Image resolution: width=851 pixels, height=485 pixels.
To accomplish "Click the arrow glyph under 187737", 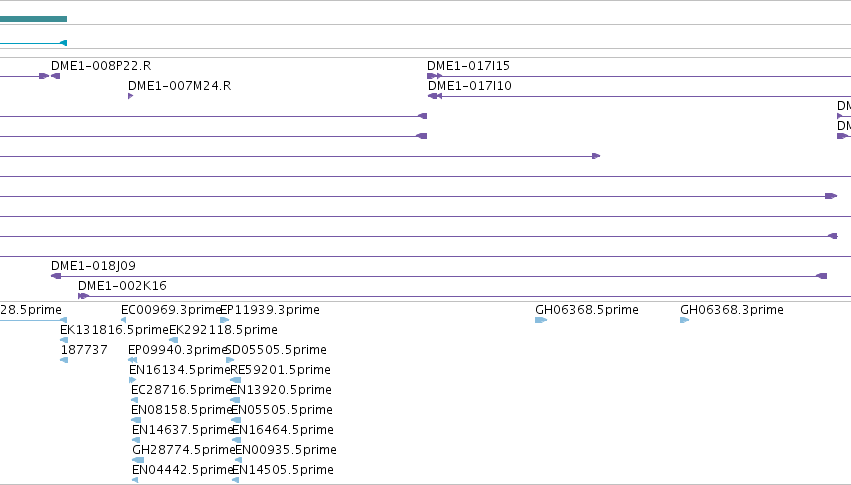I will click(64, 360).
